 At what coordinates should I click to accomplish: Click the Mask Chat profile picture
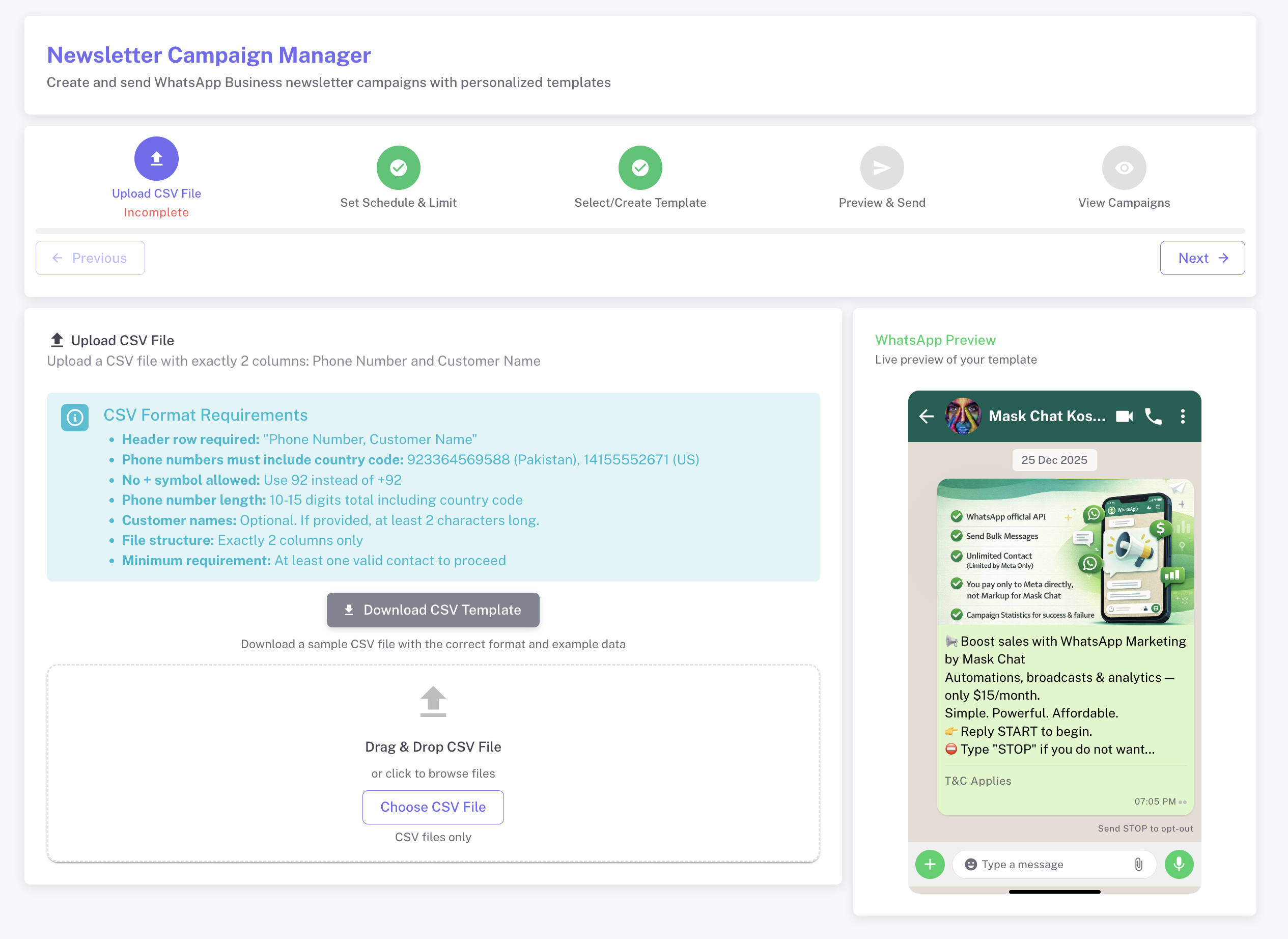(963, 417)
